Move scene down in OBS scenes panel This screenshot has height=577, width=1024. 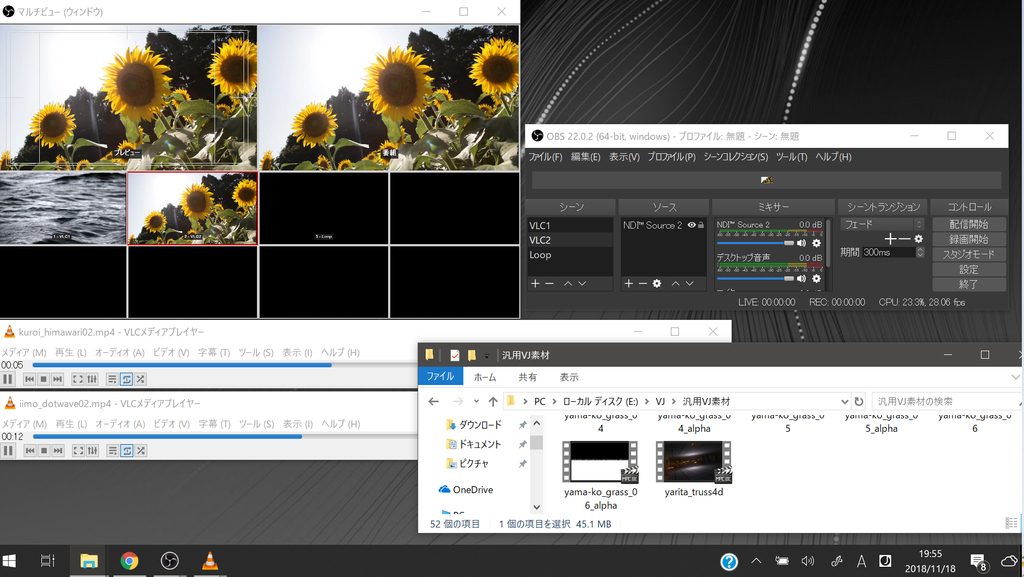pos(582,283)
